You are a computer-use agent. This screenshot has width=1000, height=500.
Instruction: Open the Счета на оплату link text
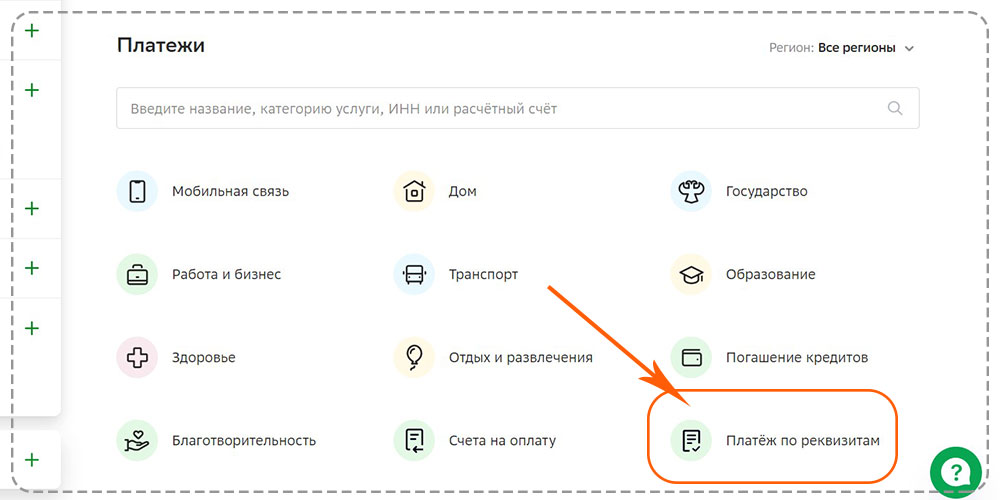[503, 440]
